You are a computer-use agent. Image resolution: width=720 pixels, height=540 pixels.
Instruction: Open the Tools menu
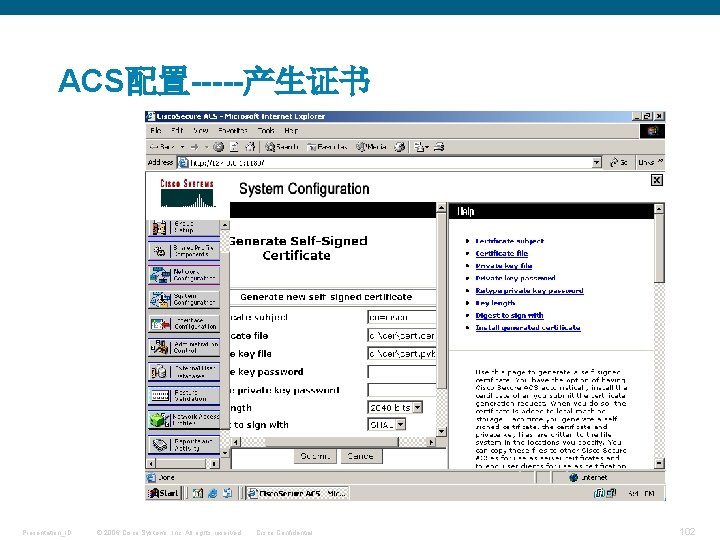[x=266, y=131]
